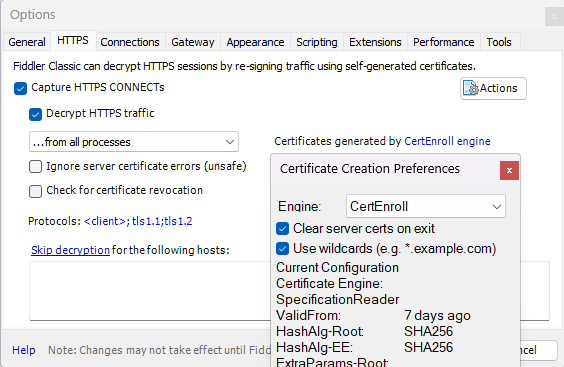Uncheck Clear server certs on exit
564x367 pixels.
[282, 228]
